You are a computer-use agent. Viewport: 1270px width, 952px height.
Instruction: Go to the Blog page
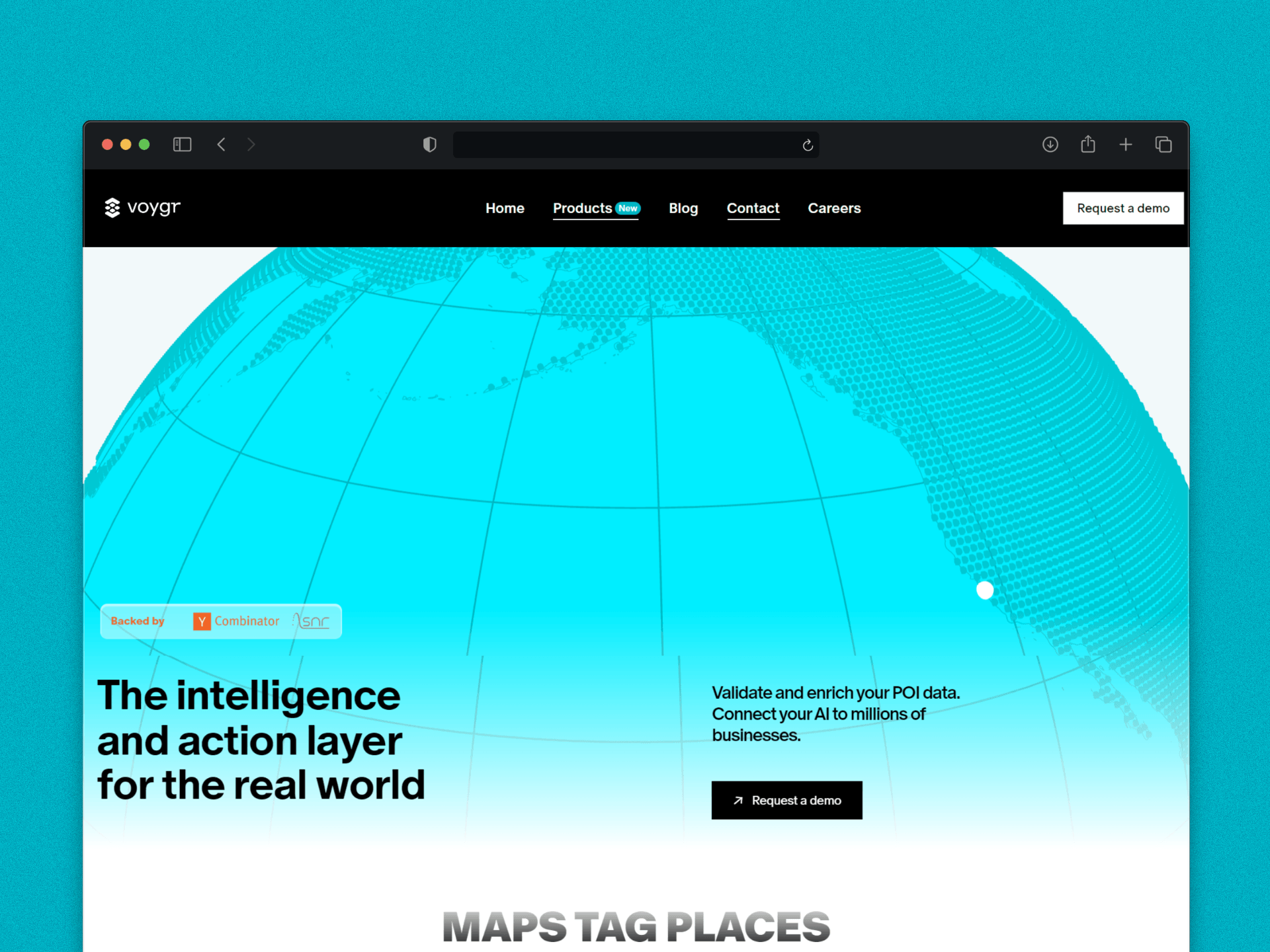[x=683, y=208]
